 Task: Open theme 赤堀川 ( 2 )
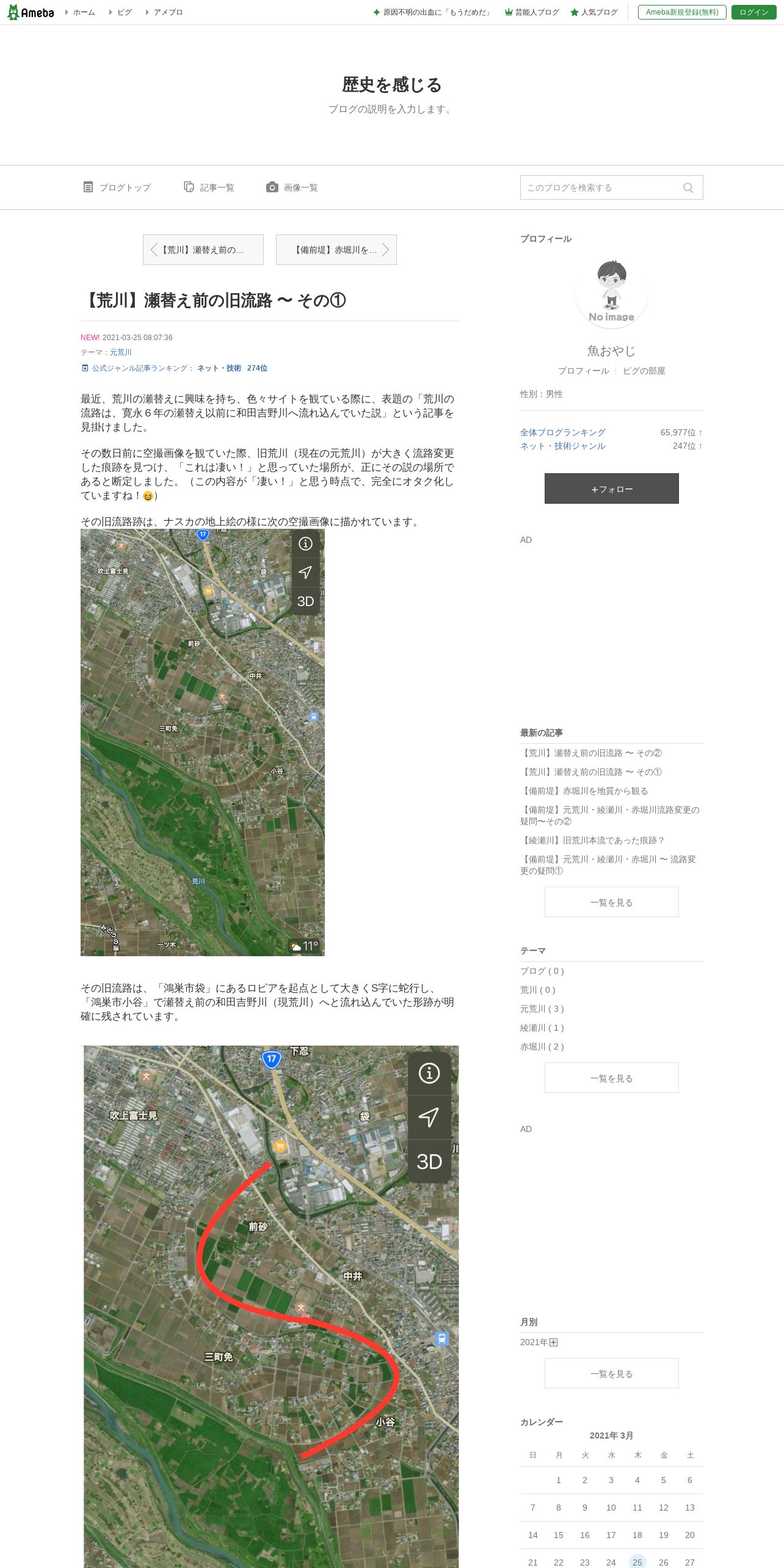coord(542,1047)
